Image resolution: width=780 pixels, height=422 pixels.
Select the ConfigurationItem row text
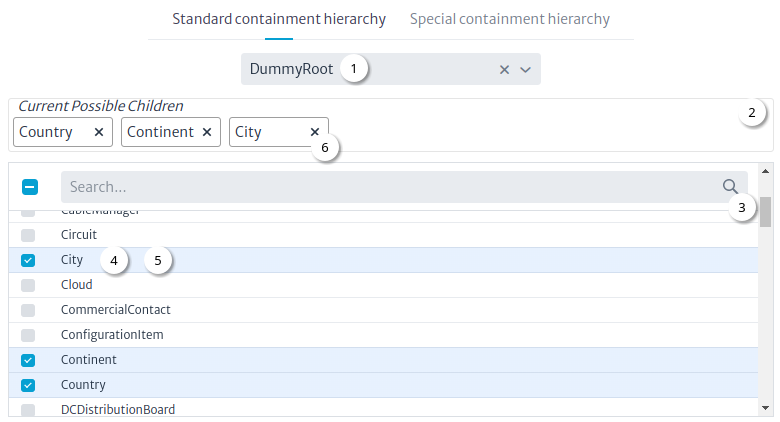pyautogui.click(x=112, y=334)
